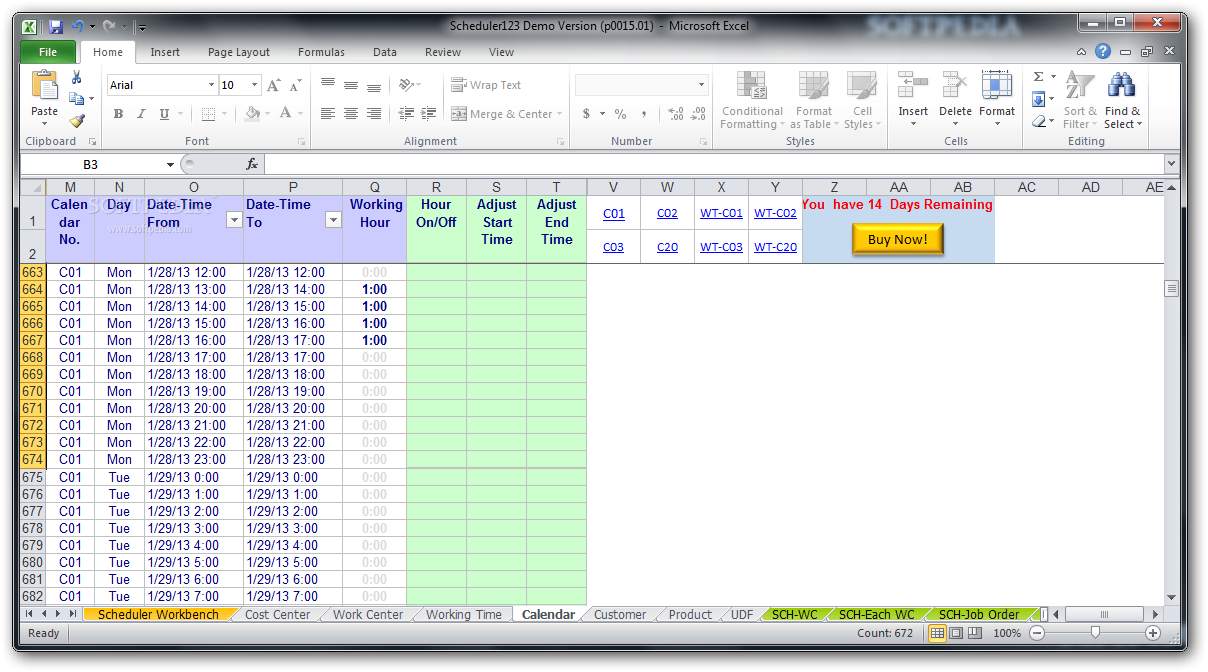This screenshot has width=1208, height=672.
Task: Click the Paste icon in Clipboard group
Action: pos(44,86)
